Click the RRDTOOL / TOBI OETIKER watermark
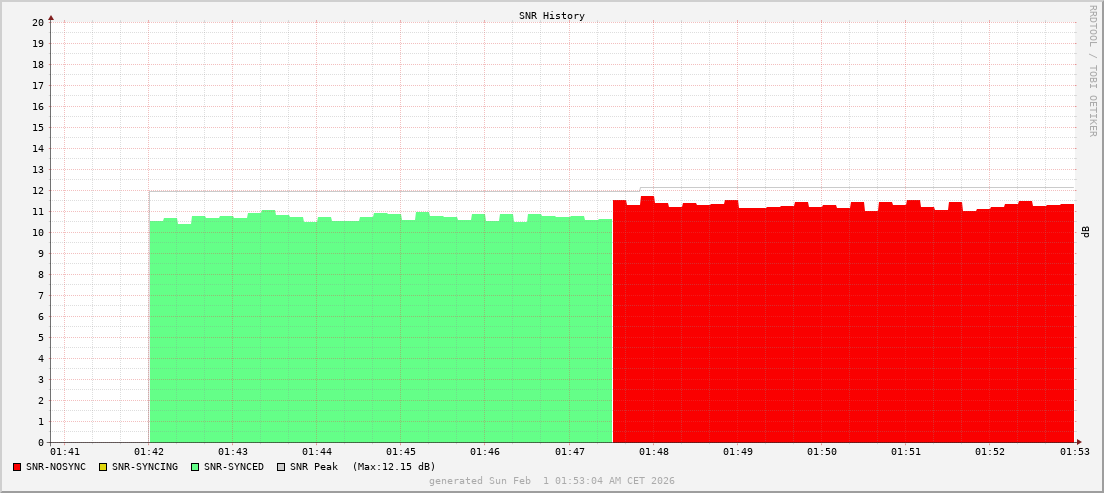 pyautogui.click(x=1092, y=70)
